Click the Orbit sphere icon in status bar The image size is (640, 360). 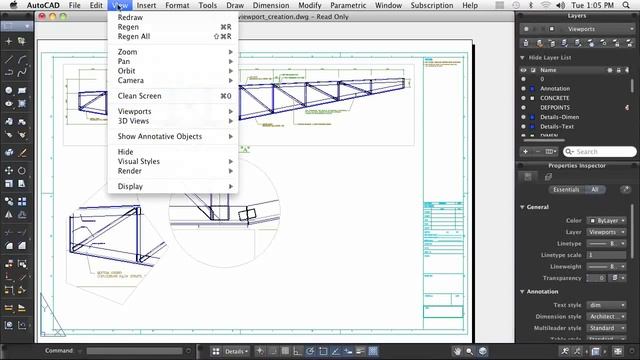[483, 351]
